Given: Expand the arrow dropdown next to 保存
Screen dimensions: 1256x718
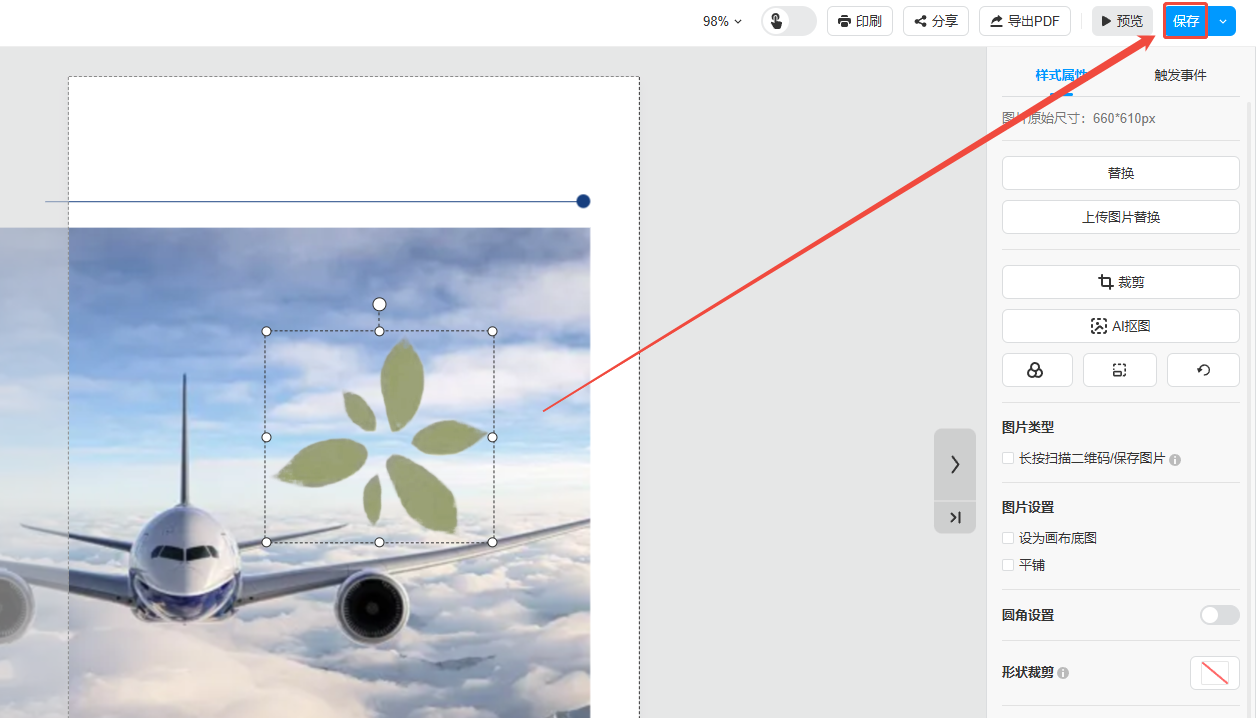Looking at the screenshot, I should click(x=1222, y=21).
